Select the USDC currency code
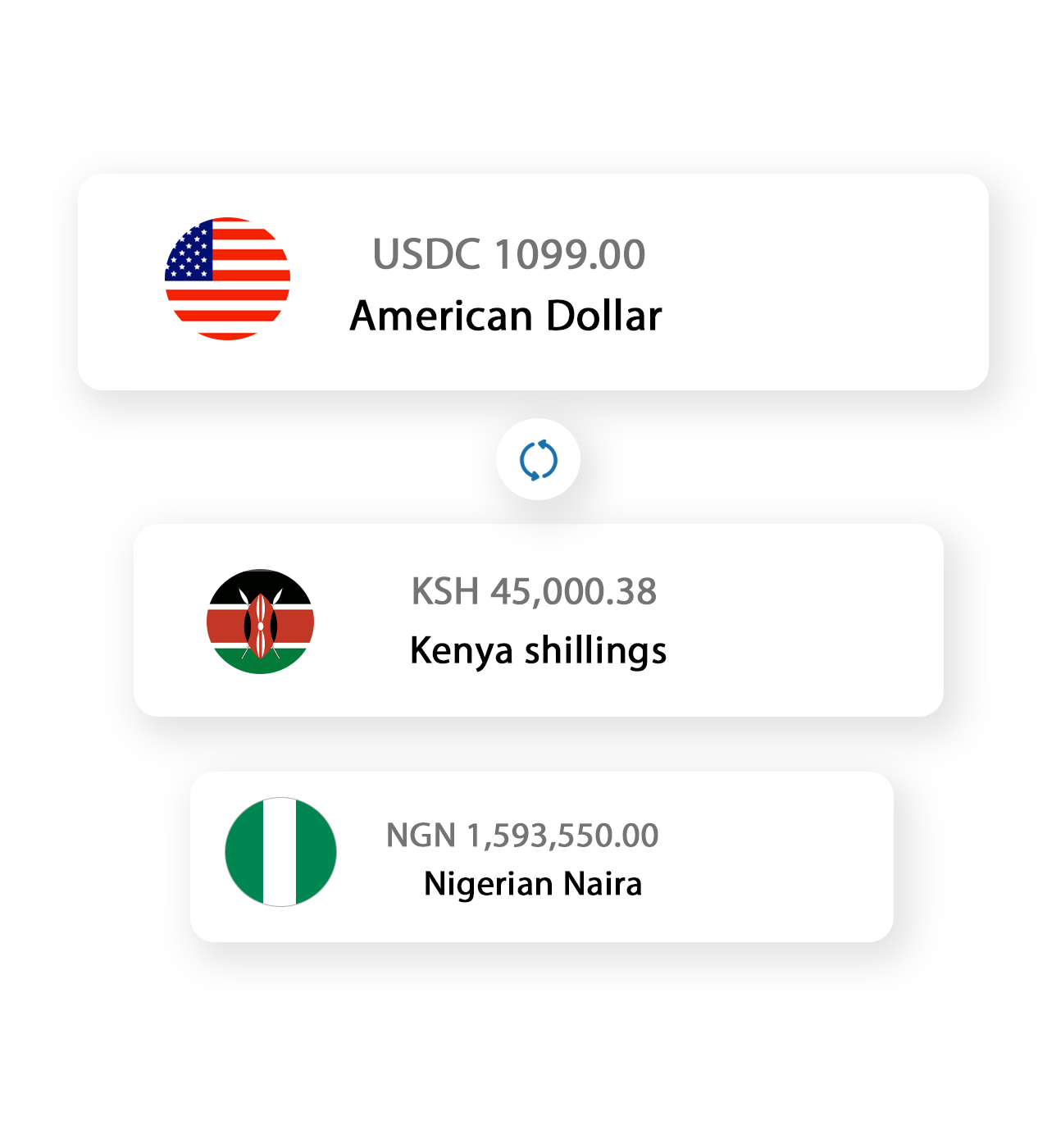 pos(426,254)
